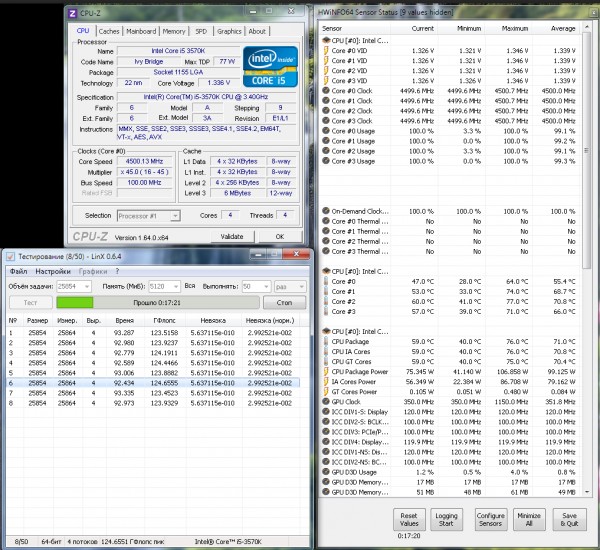Click Configure Sensors button in HWiNFO64
Image resolution: width=600 pixels, height=550 pixels.
pyautogui.click(x=491, y=519)
